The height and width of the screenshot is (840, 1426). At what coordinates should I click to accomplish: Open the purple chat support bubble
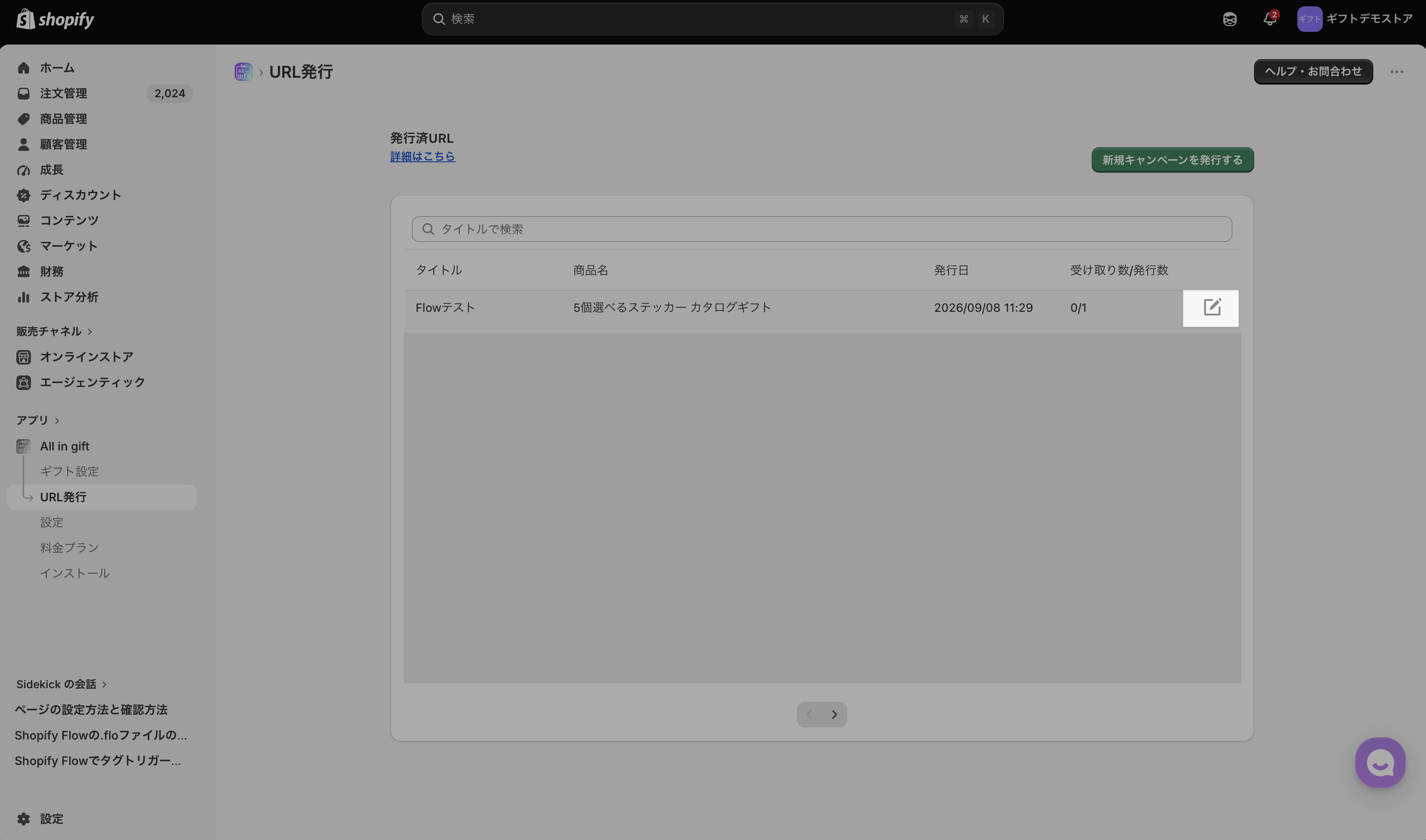1380,762
